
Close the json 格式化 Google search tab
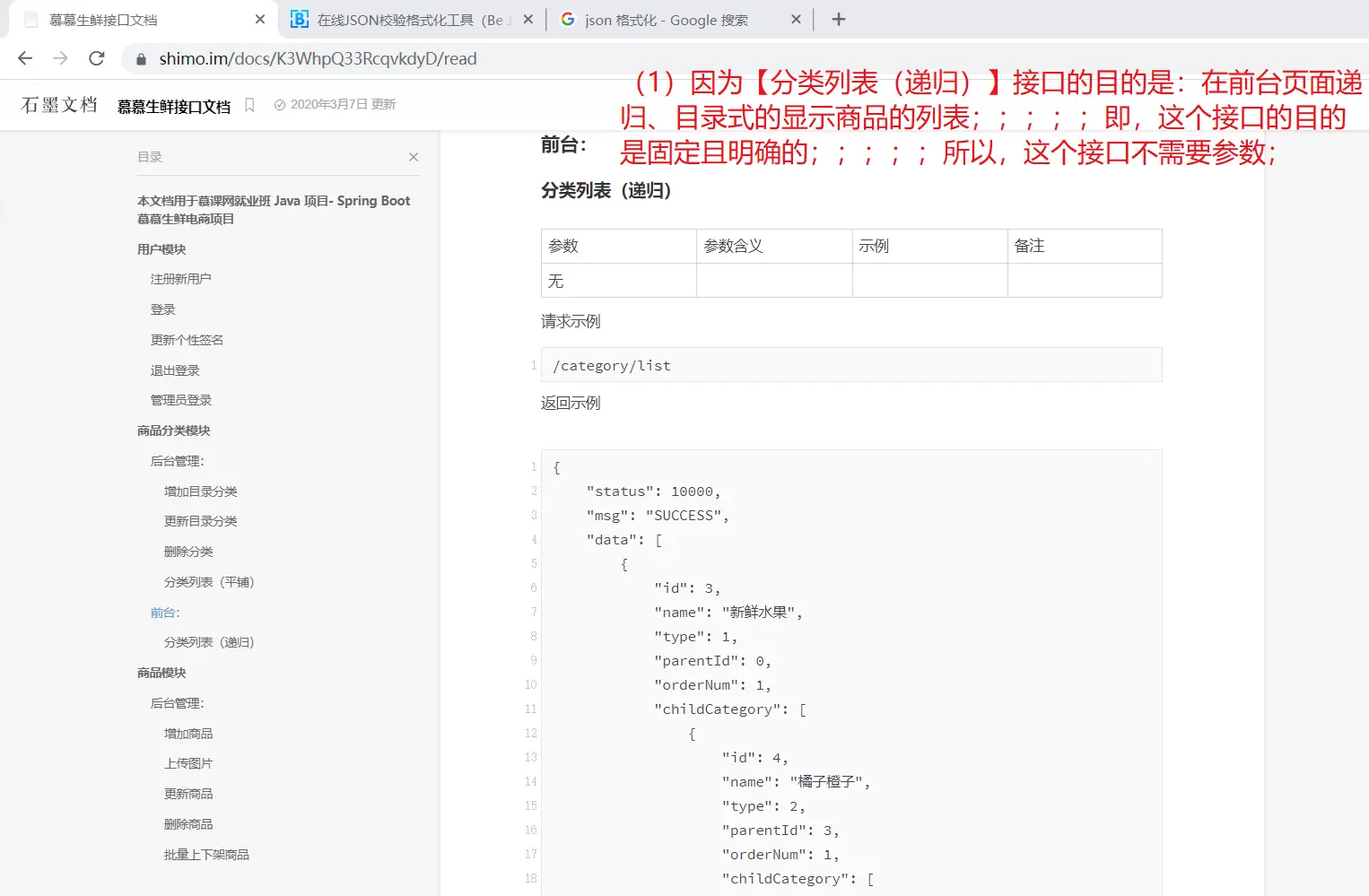[x=796, y=20]
